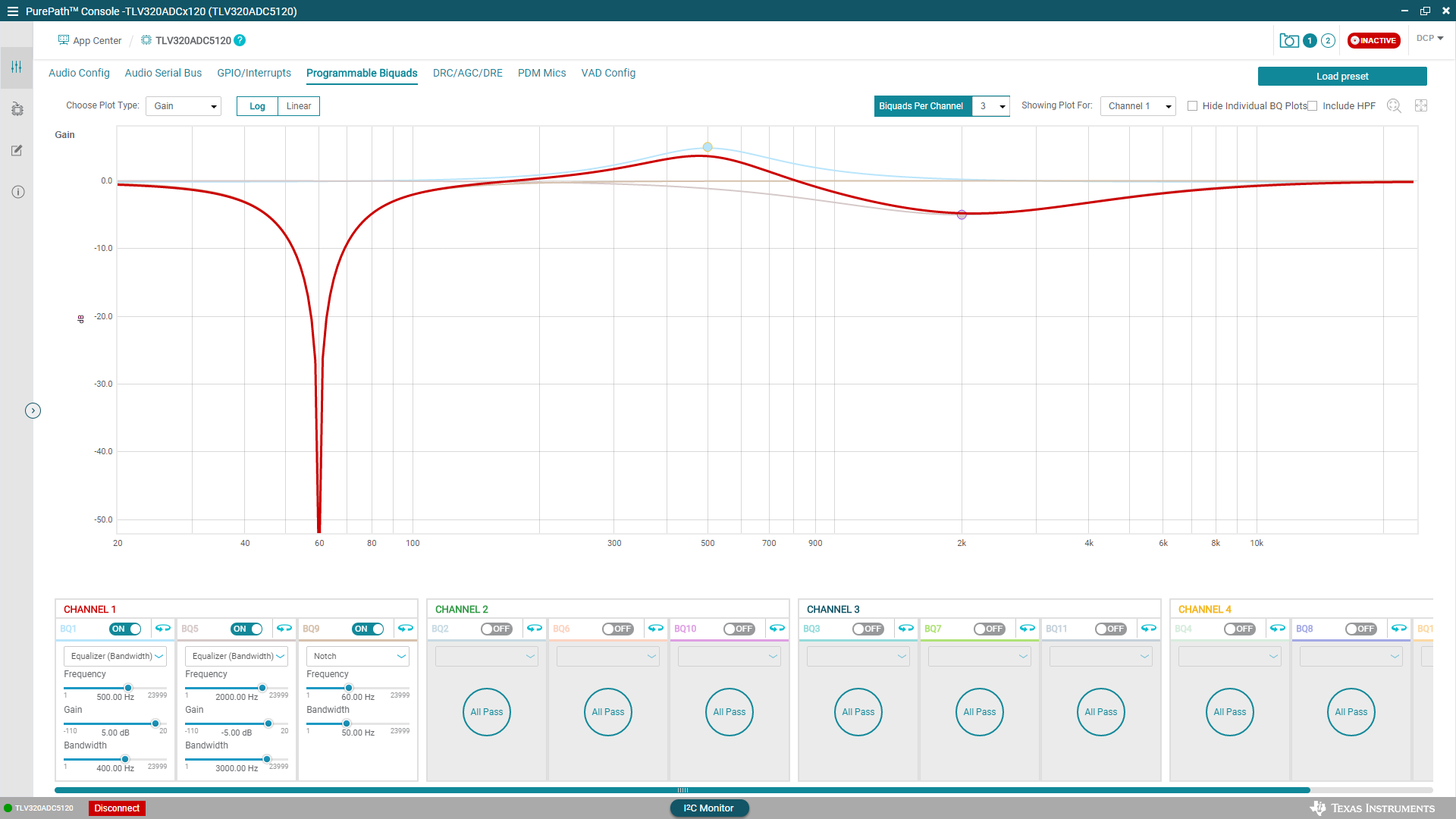Toggle BQ1 biquad off
This screenshot has width=1456, height=819.
tap(126, 629)
